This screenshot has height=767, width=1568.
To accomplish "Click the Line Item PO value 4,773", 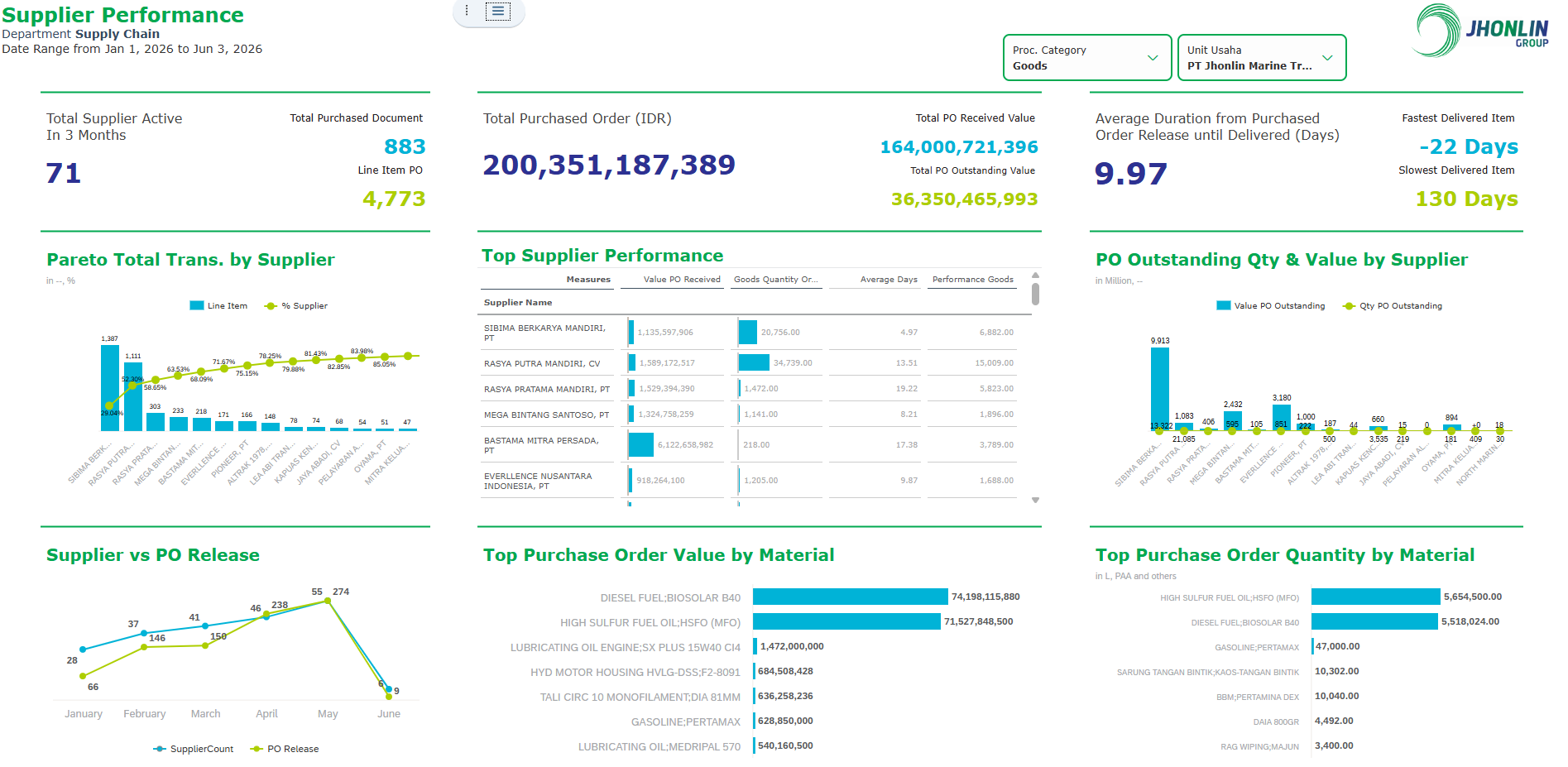I will 394,199.
